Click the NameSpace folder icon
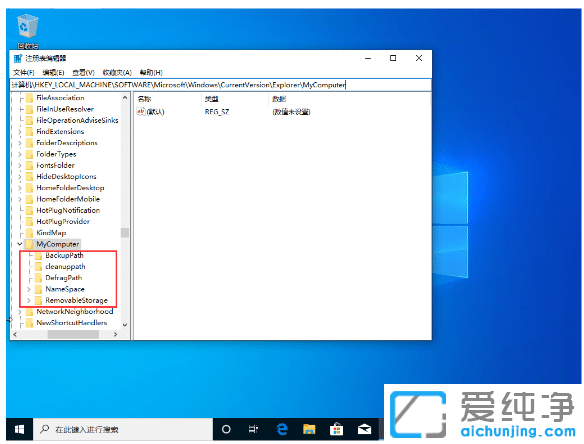Screen dimensions: 584x444 (x=38, y=289)
